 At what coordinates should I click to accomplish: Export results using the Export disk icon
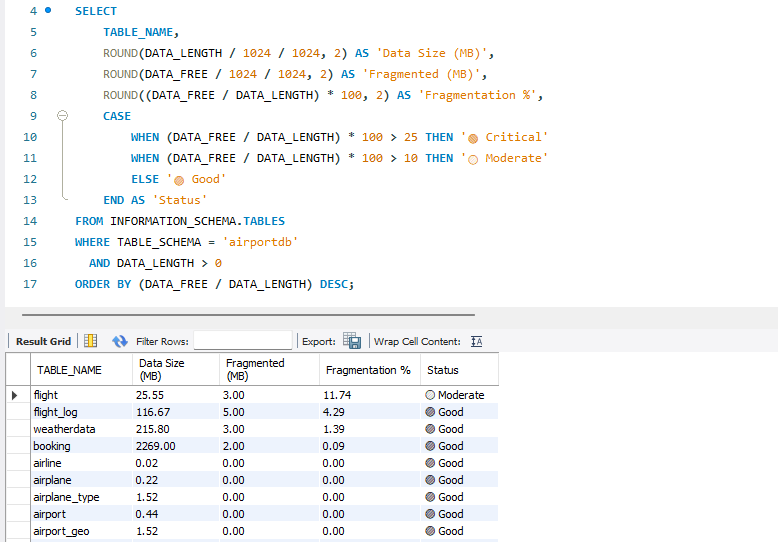[352, 341]
